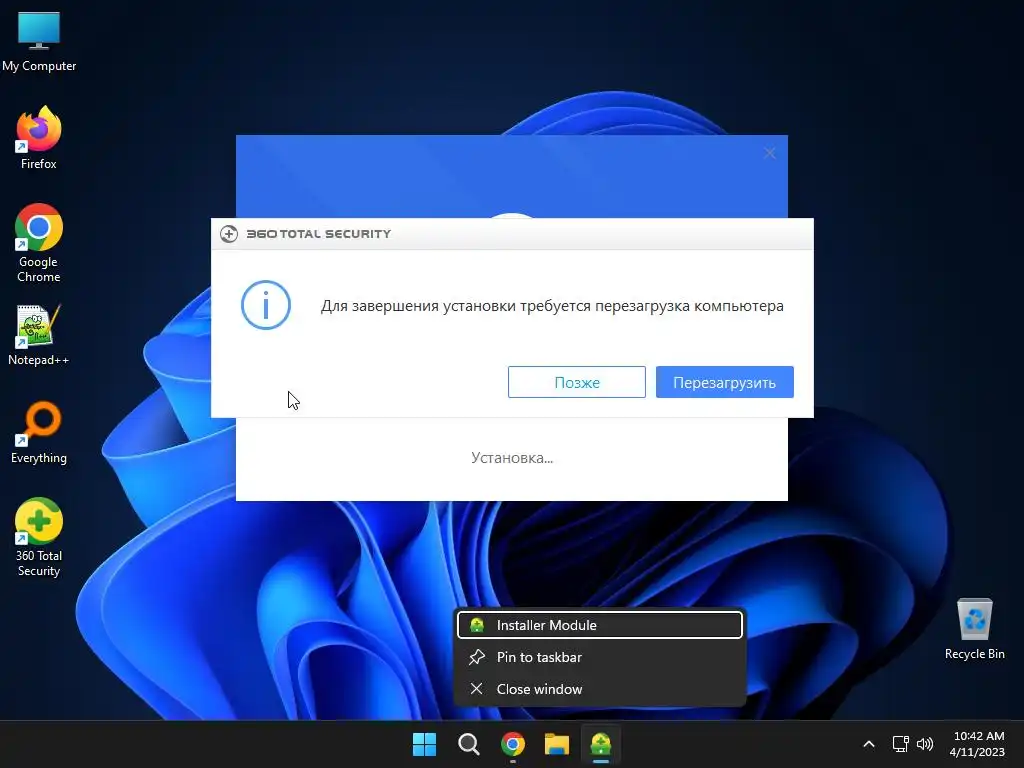Click the Windows Start button in the taskbar
This screenshot has height=768, width=1024.
pyautogui.click(x=424, y=744)
